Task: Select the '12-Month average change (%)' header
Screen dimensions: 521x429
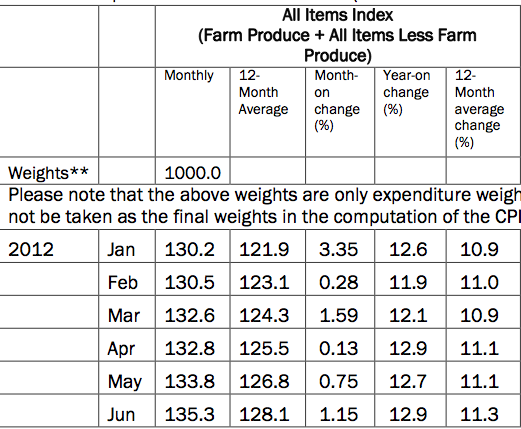Action: tap(479, 109)
